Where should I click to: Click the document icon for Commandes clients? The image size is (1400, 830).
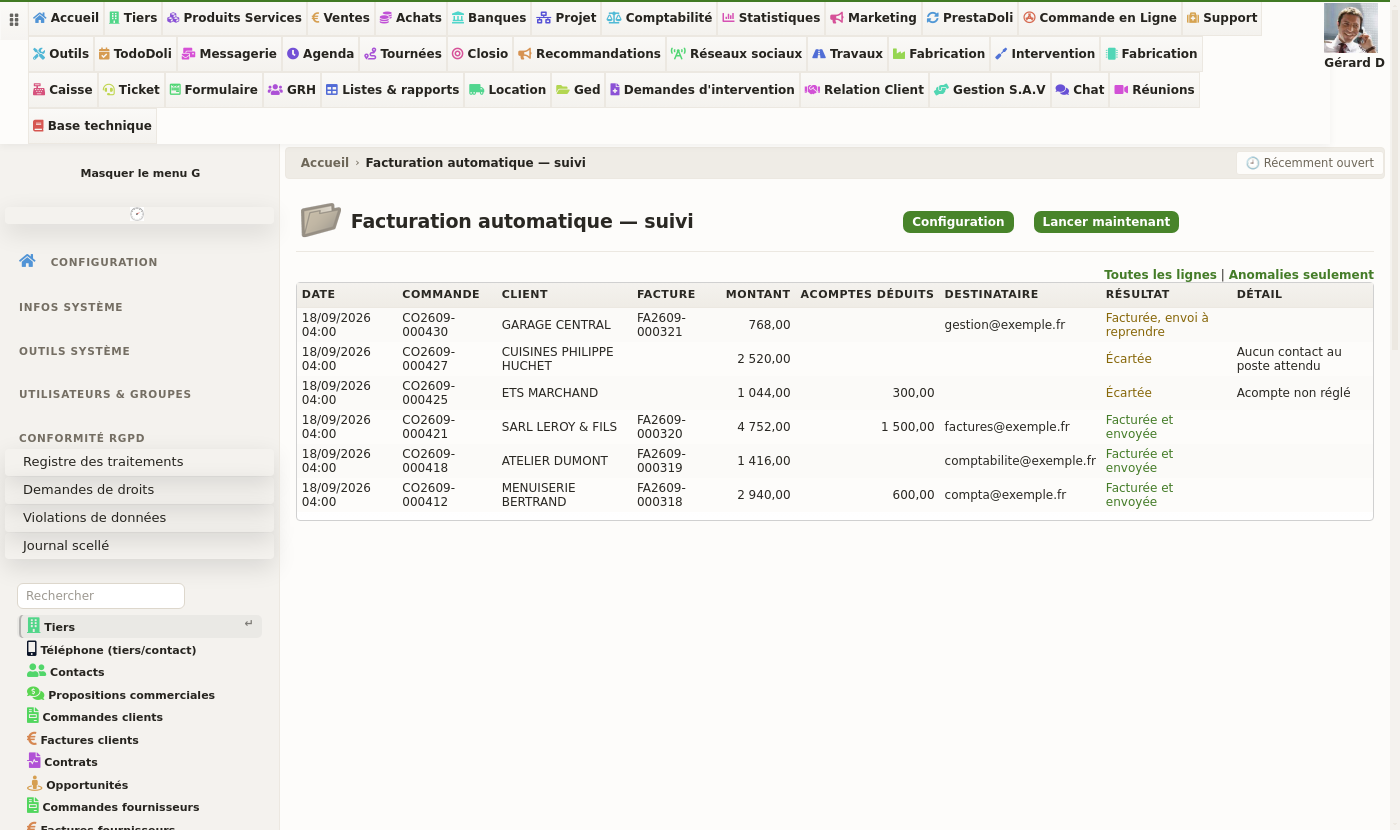click(33, 716)
